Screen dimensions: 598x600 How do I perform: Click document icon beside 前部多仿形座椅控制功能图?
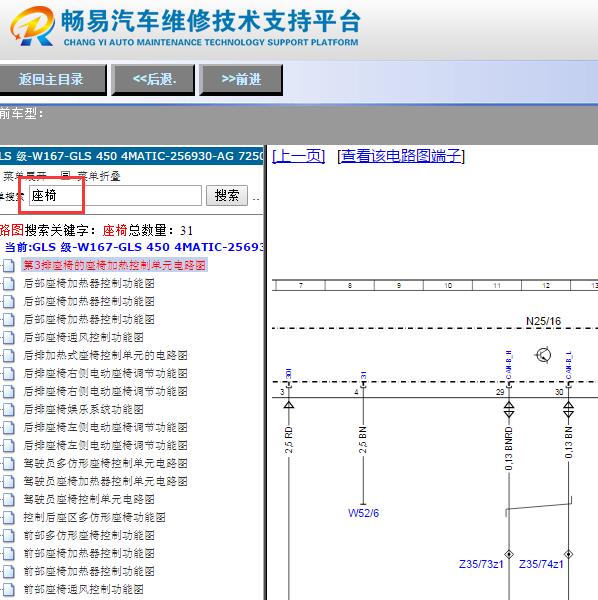click(9, 535)
